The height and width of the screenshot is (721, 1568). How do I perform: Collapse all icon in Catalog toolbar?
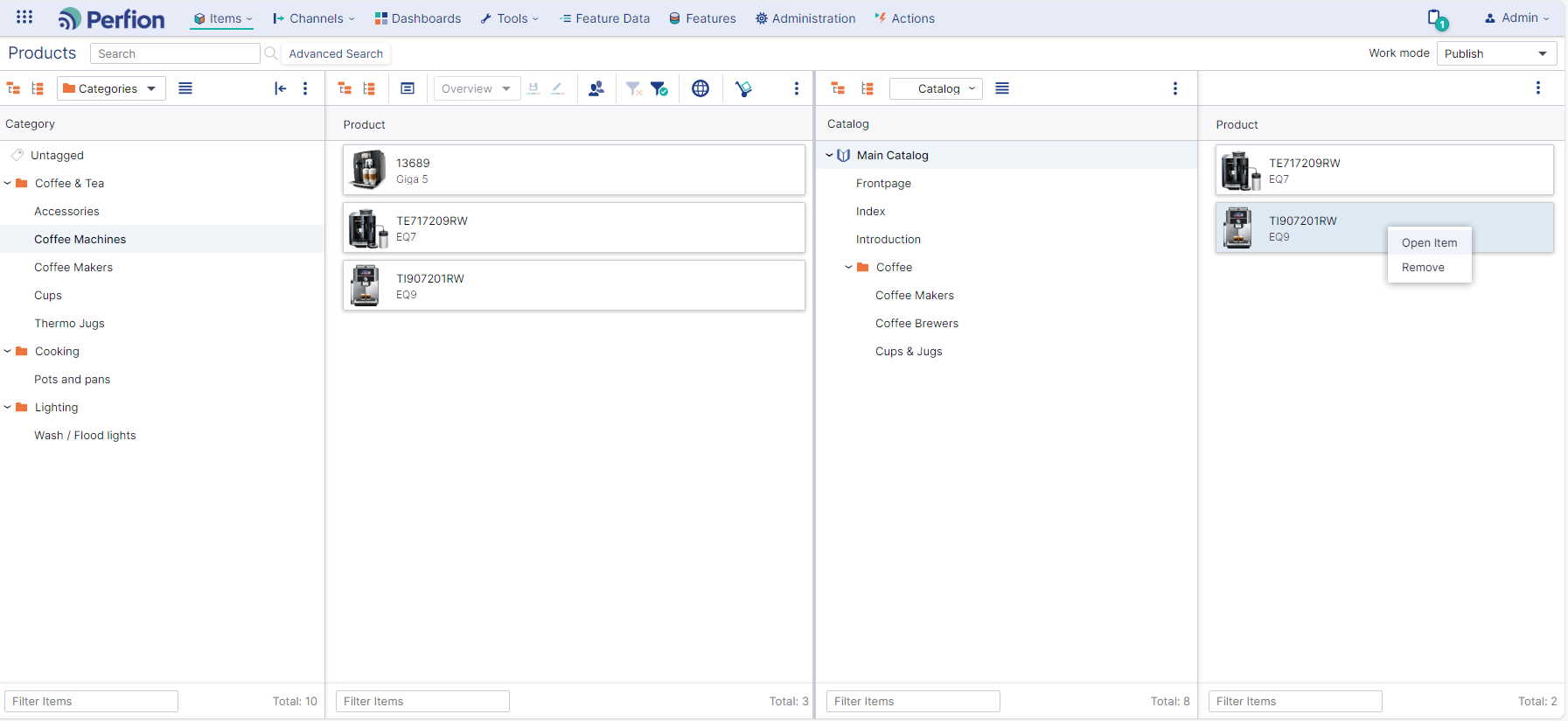point(838,88)
